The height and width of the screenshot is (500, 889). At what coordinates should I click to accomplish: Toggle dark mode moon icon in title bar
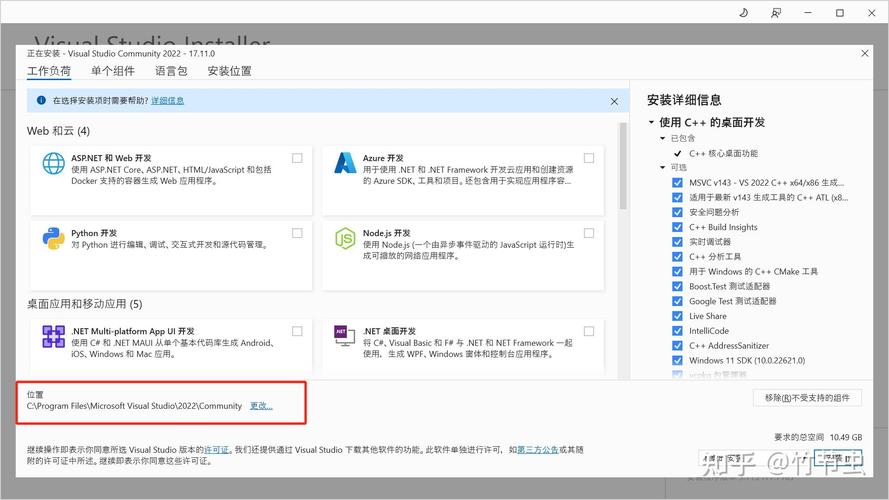click(x=743, y=13)
